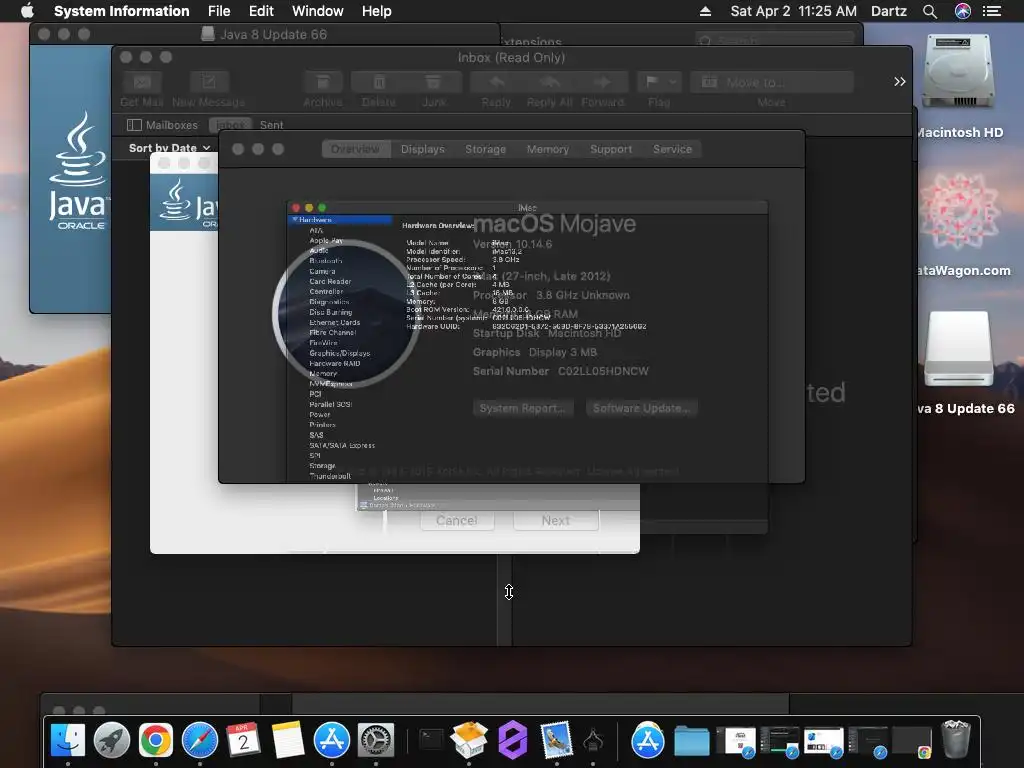Screen dimensions: 1024x768
Task: Click the eject icon in menu bar
Action: click(x=705, y=11)
